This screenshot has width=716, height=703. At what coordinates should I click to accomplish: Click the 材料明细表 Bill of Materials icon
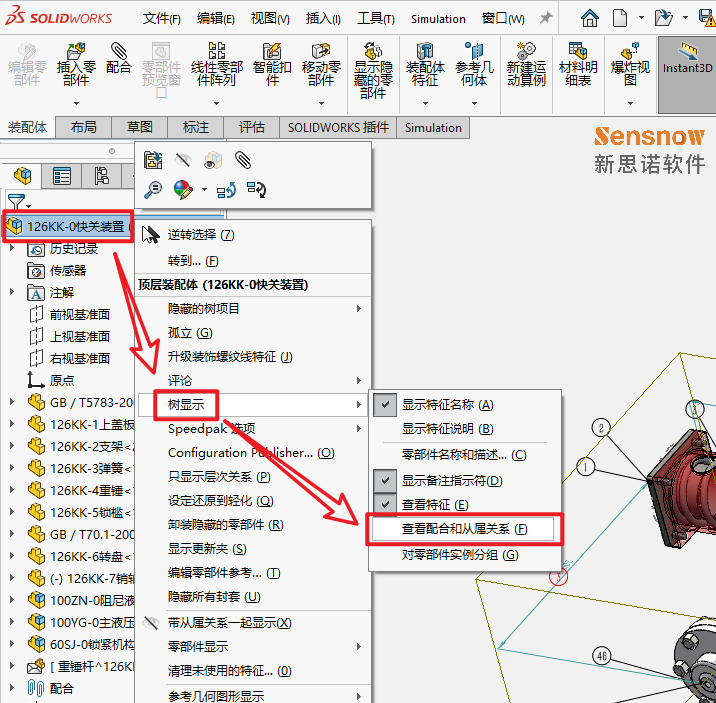577,65
